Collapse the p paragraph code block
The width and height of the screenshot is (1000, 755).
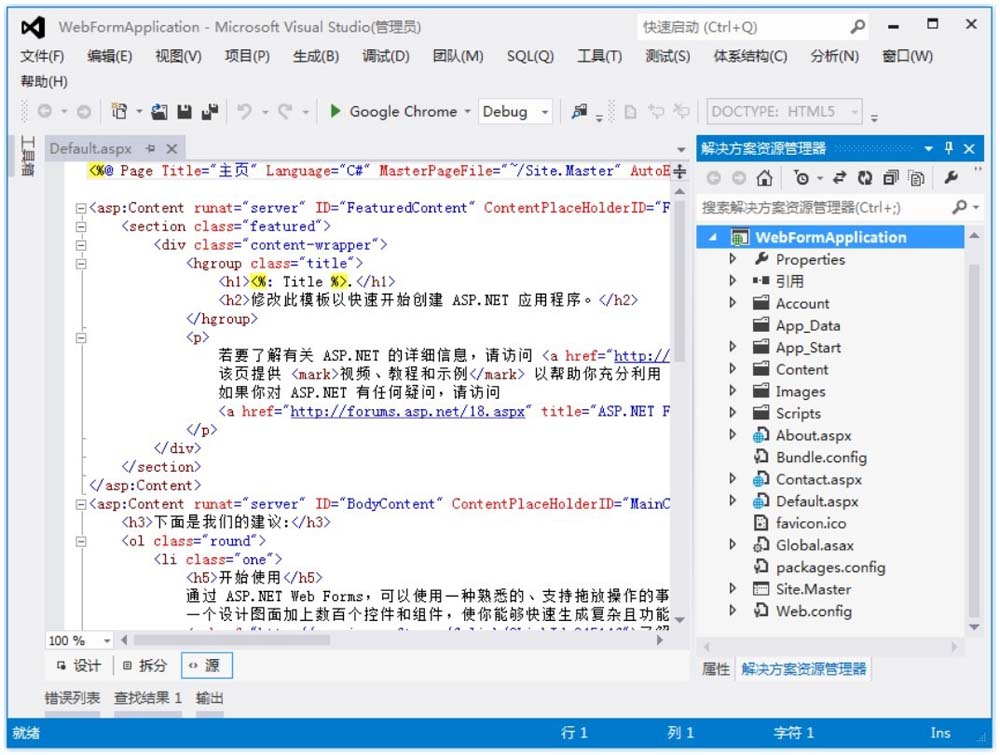81,337
